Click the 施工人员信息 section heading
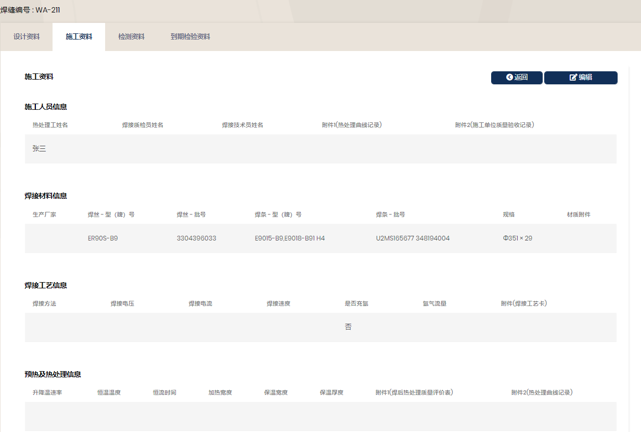The height and width of the screenshot is (432, 641). click(x=46, y=107)
